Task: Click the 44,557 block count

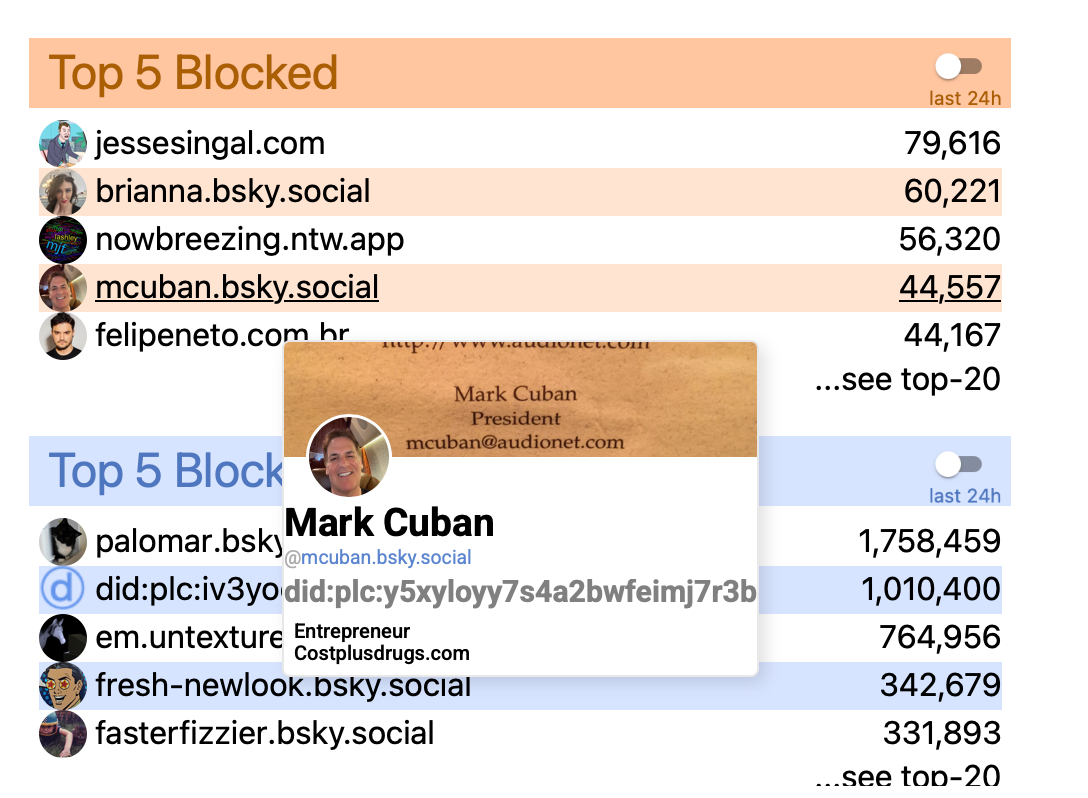Action: tap(949, 288)
